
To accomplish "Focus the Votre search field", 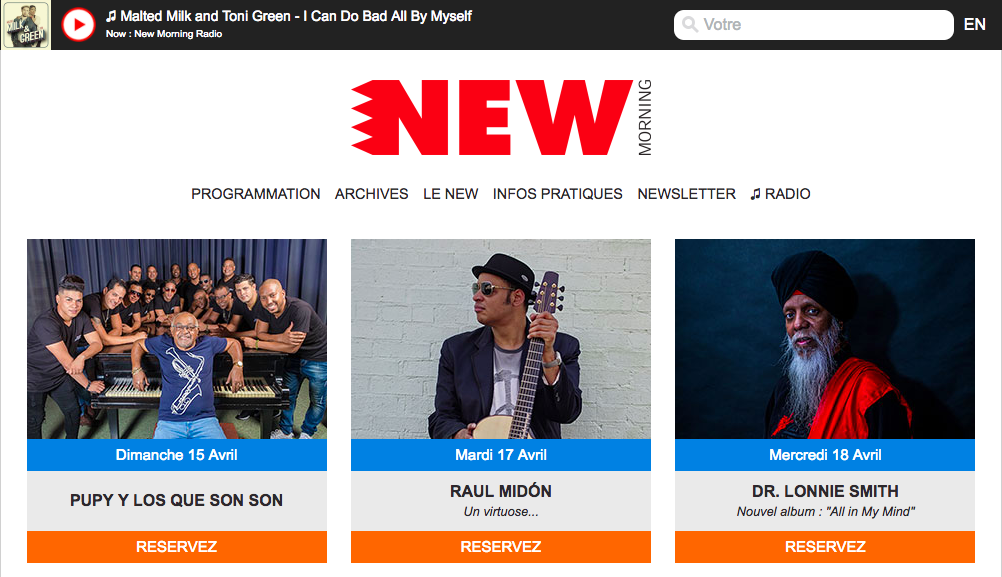I will pos(813,24).
